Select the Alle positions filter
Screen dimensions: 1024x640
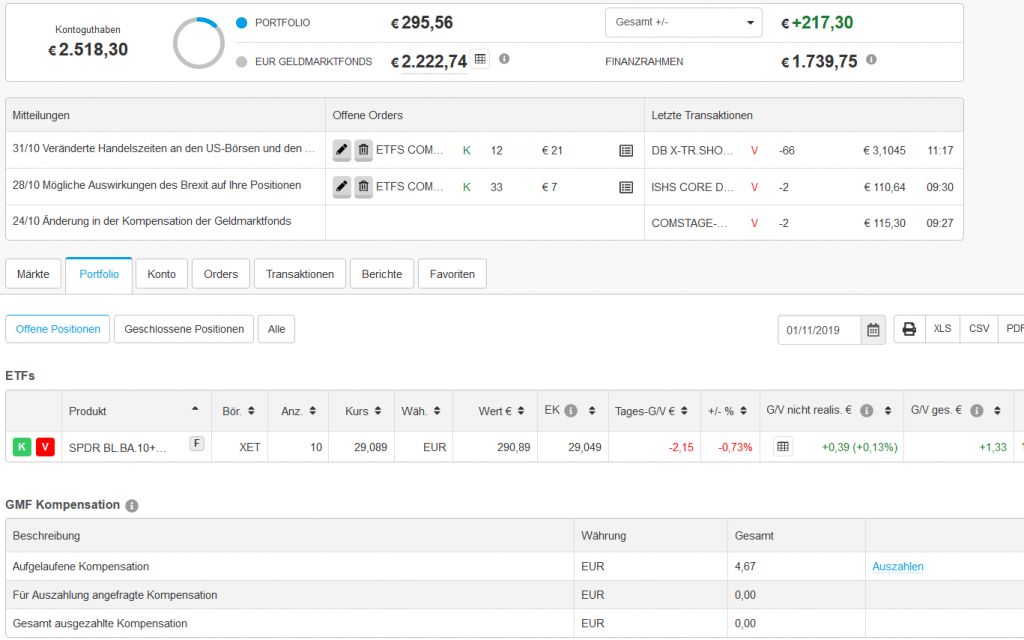point(276,329)
